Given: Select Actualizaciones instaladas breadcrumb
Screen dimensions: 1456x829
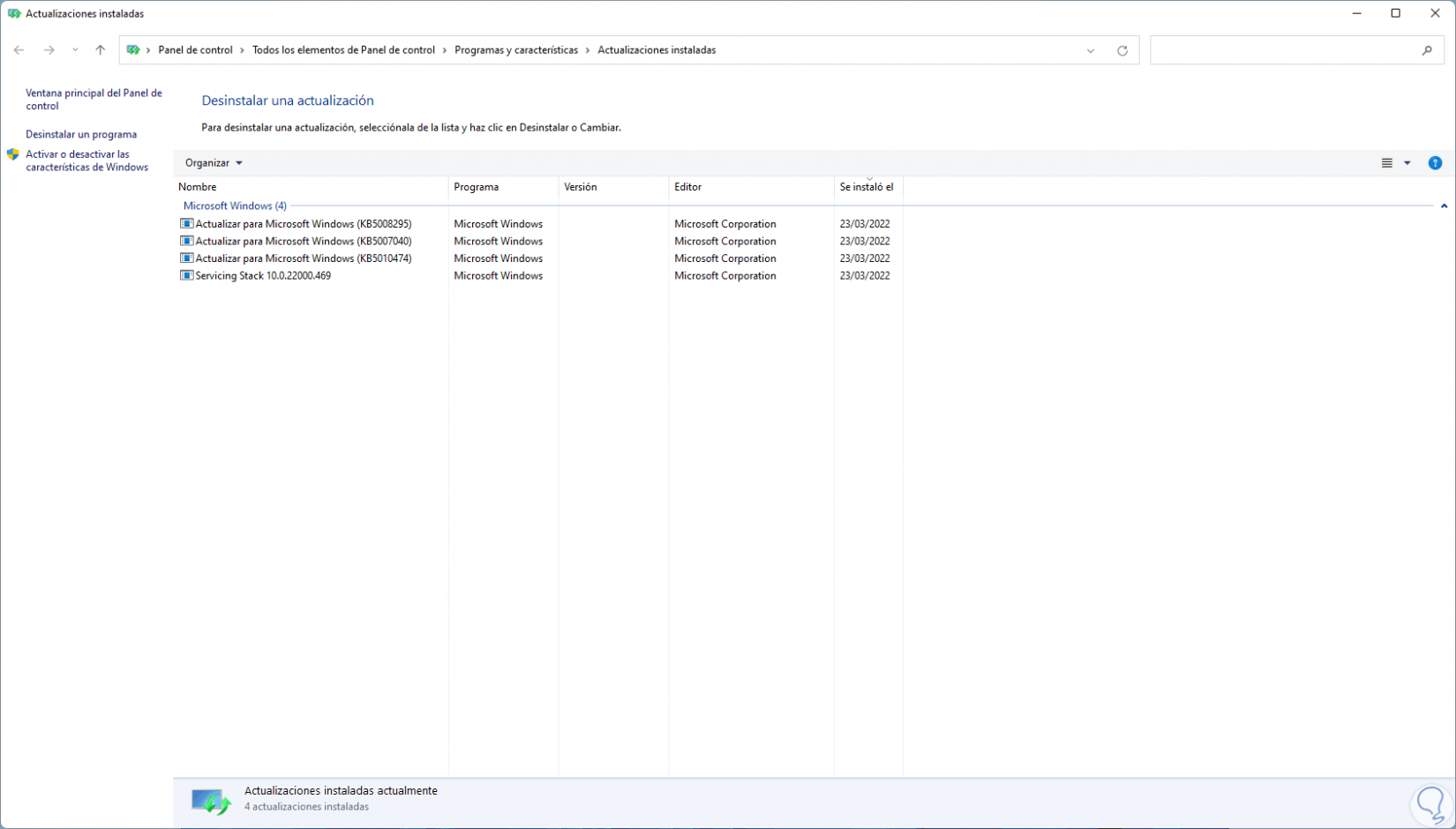Looking at the screenshot, I should [x=657, y=50].
